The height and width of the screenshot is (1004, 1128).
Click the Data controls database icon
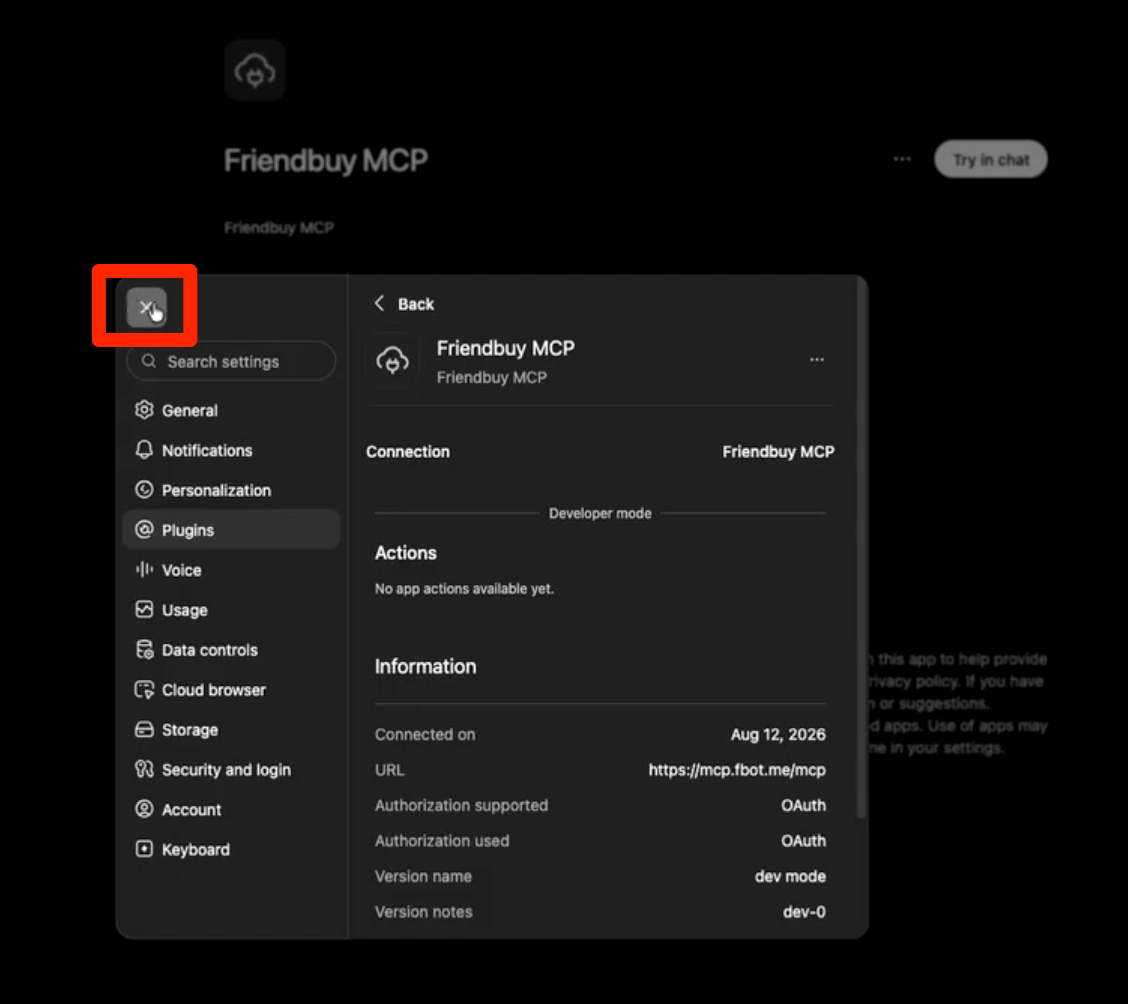[x=144, y=649]
